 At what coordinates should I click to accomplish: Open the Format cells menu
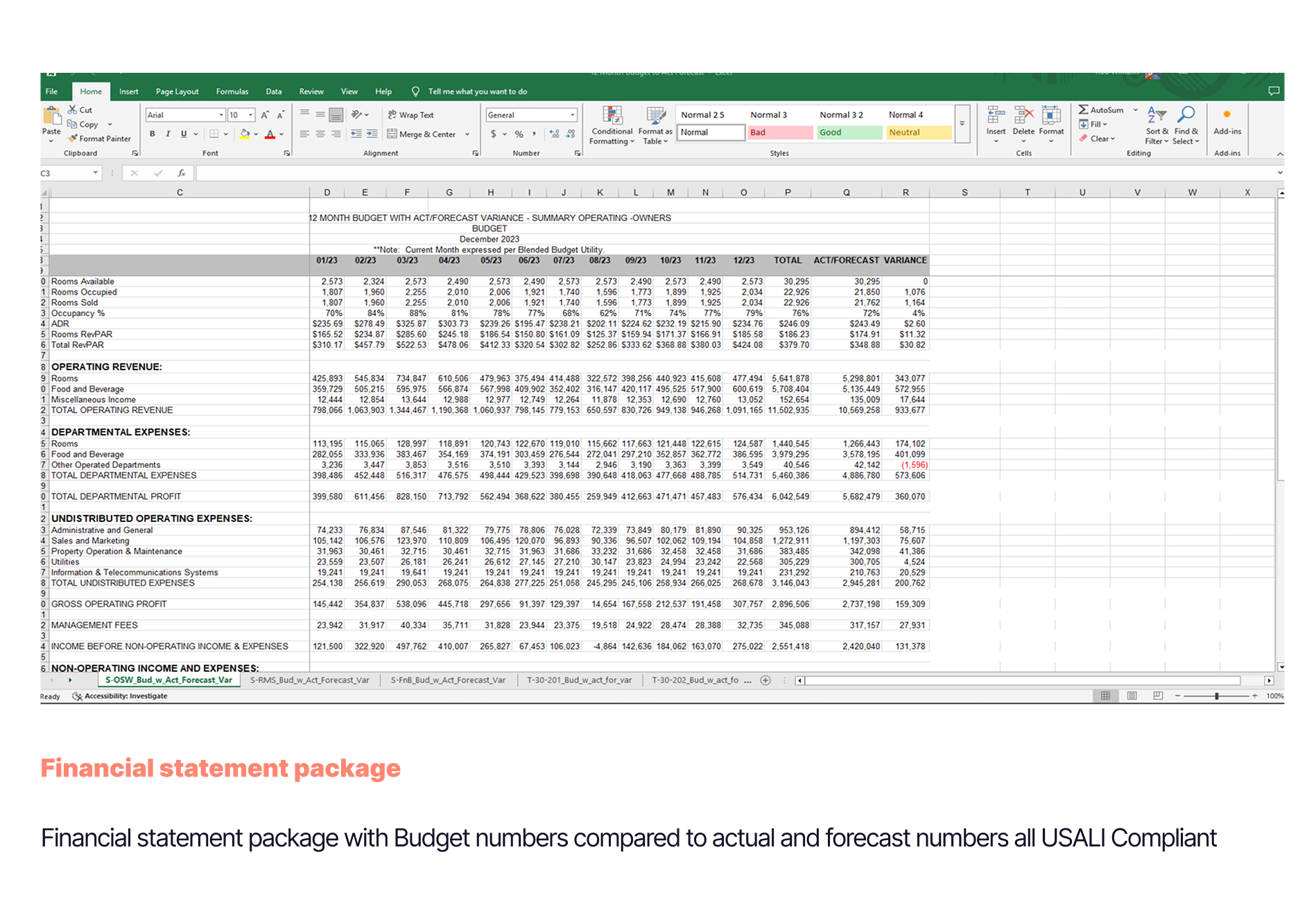click(1051, 124)
